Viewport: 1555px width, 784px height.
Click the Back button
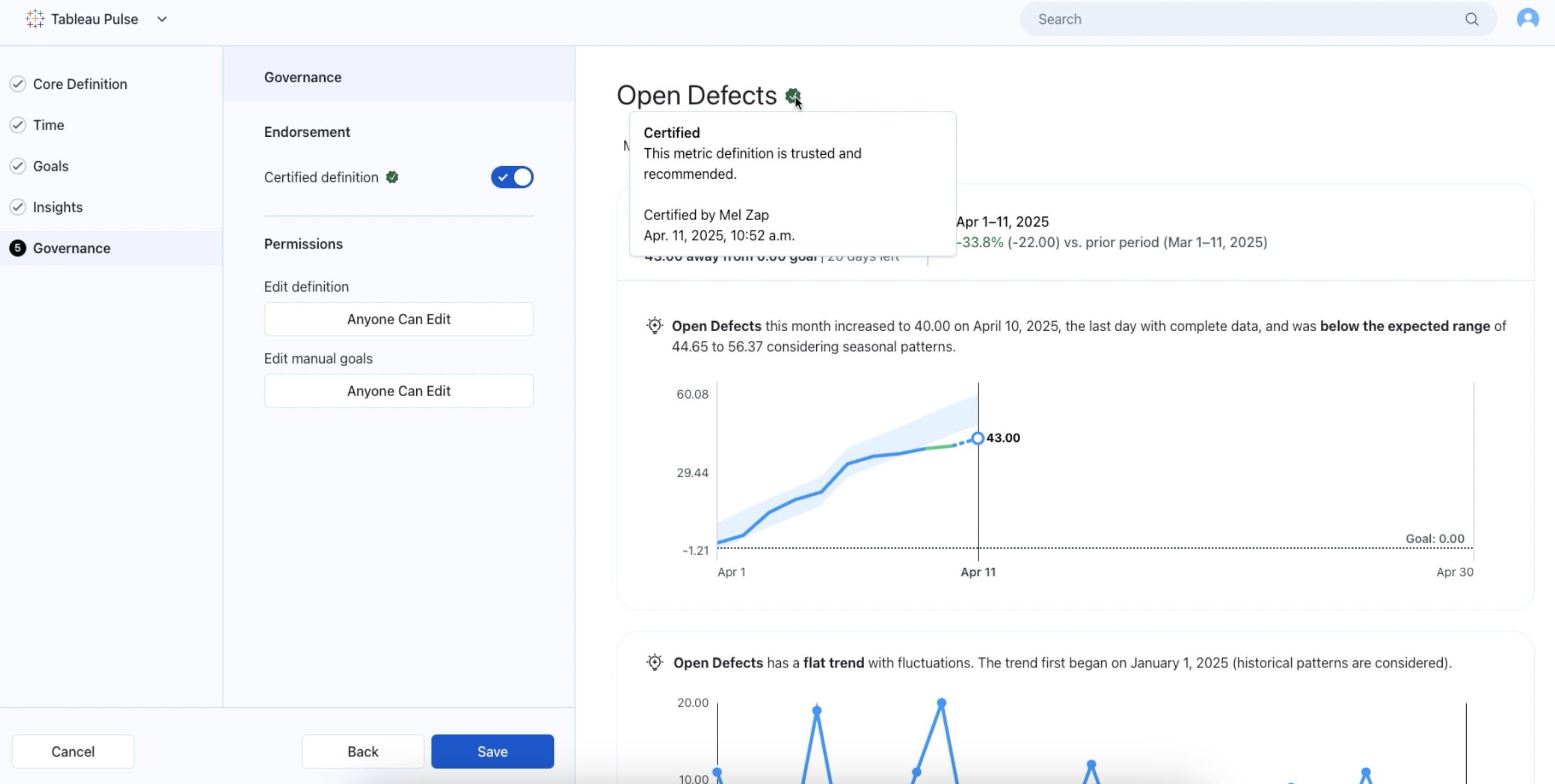pos(363,751)
